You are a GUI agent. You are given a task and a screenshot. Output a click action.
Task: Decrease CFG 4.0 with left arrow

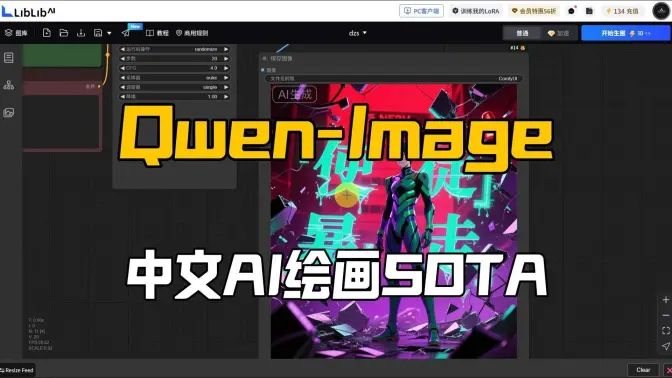[123, 68]
